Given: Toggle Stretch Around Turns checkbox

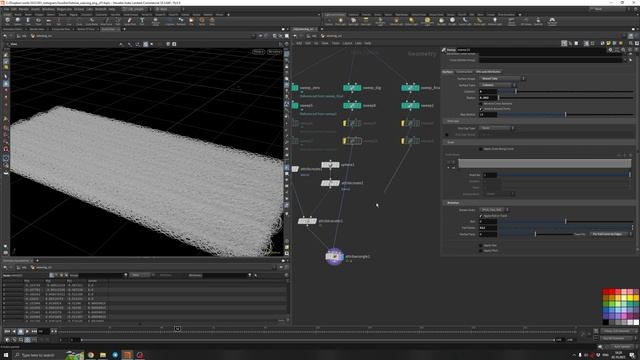Looking at the screenshot, I should pyautogui.click(x=481, y=109).
